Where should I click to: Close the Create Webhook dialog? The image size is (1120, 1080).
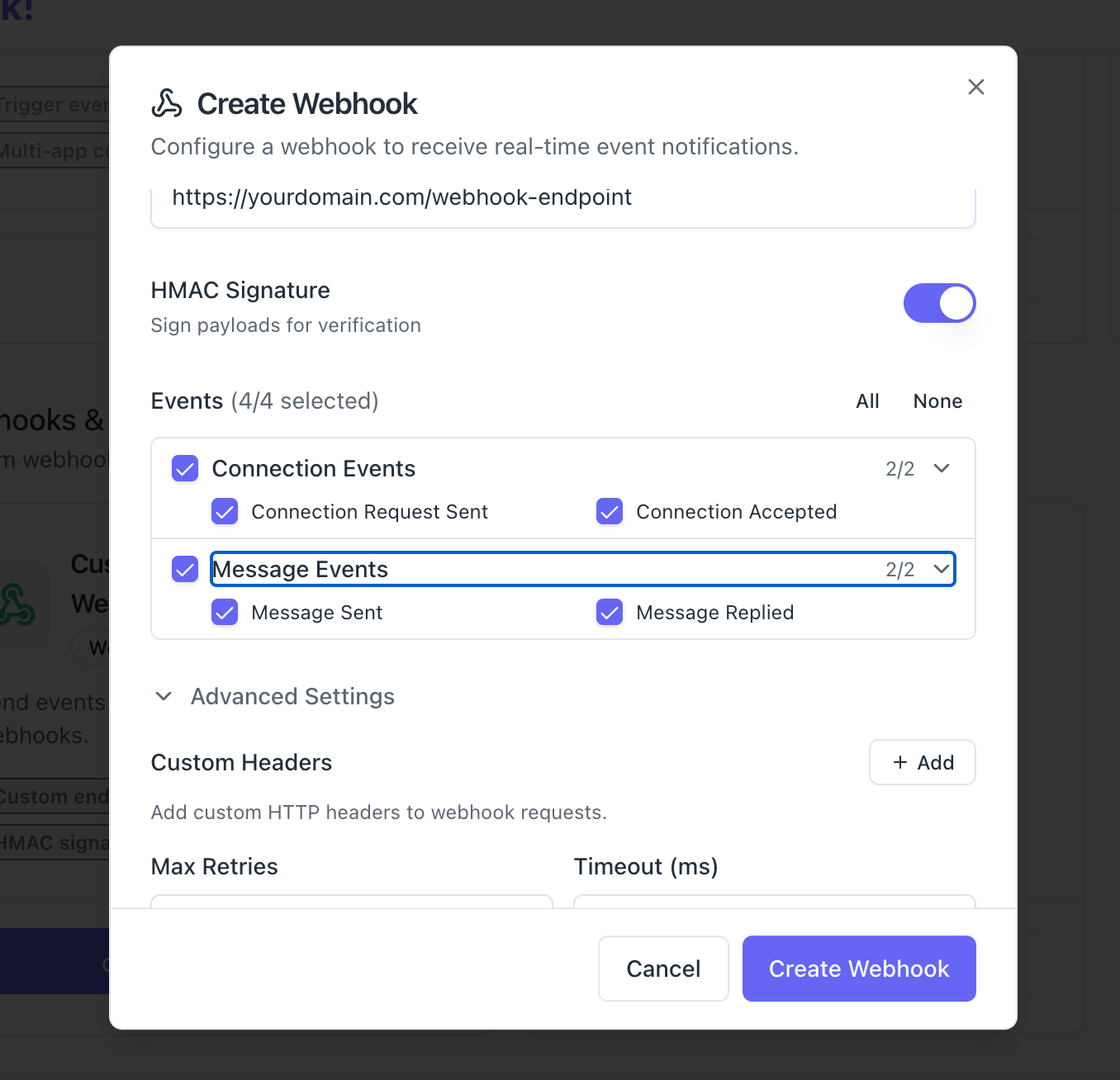pyautogui.click(x=975, y=87)
